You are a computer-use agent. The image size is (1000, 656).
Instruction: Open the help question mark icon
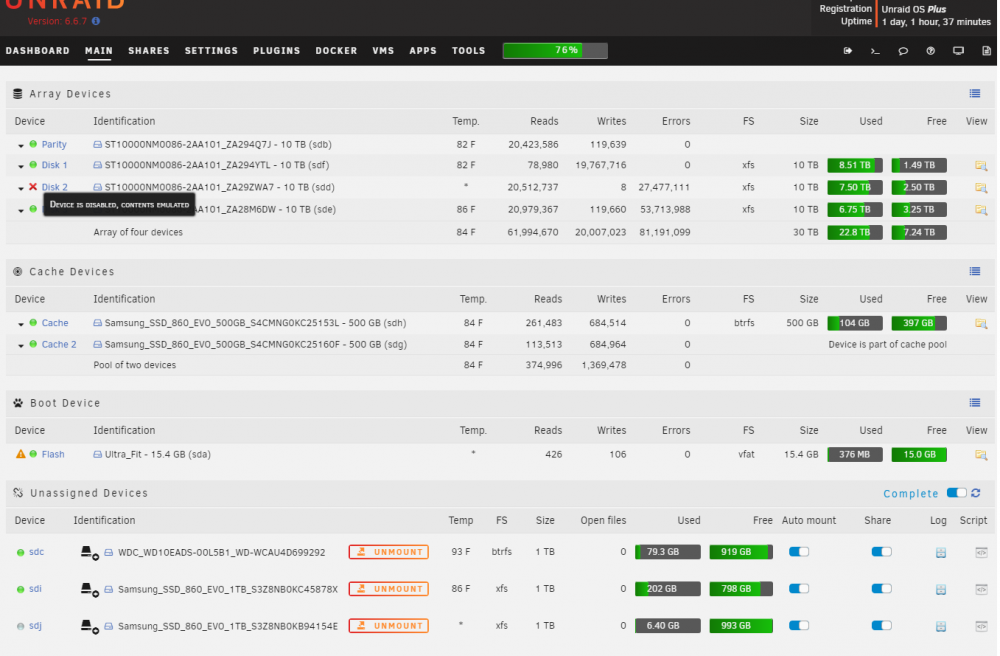coord(930,51)
